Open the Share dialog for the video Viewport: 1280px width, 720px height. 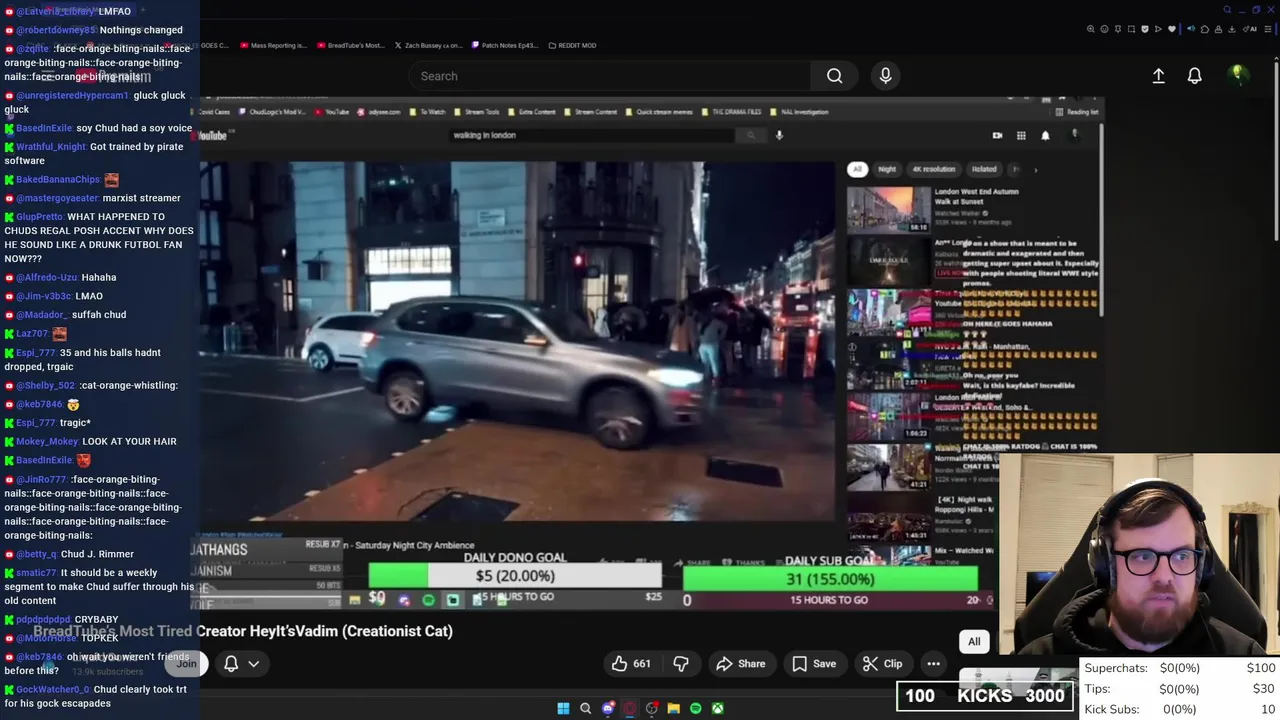pos(740,664)
